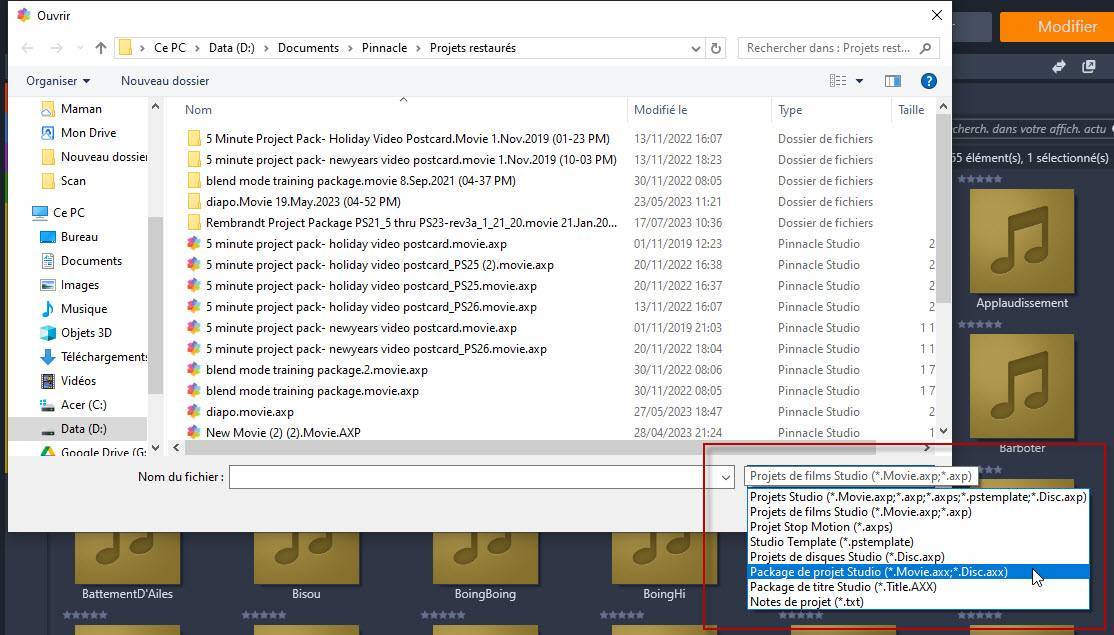Open the file name suggestions dropdown

725,477
